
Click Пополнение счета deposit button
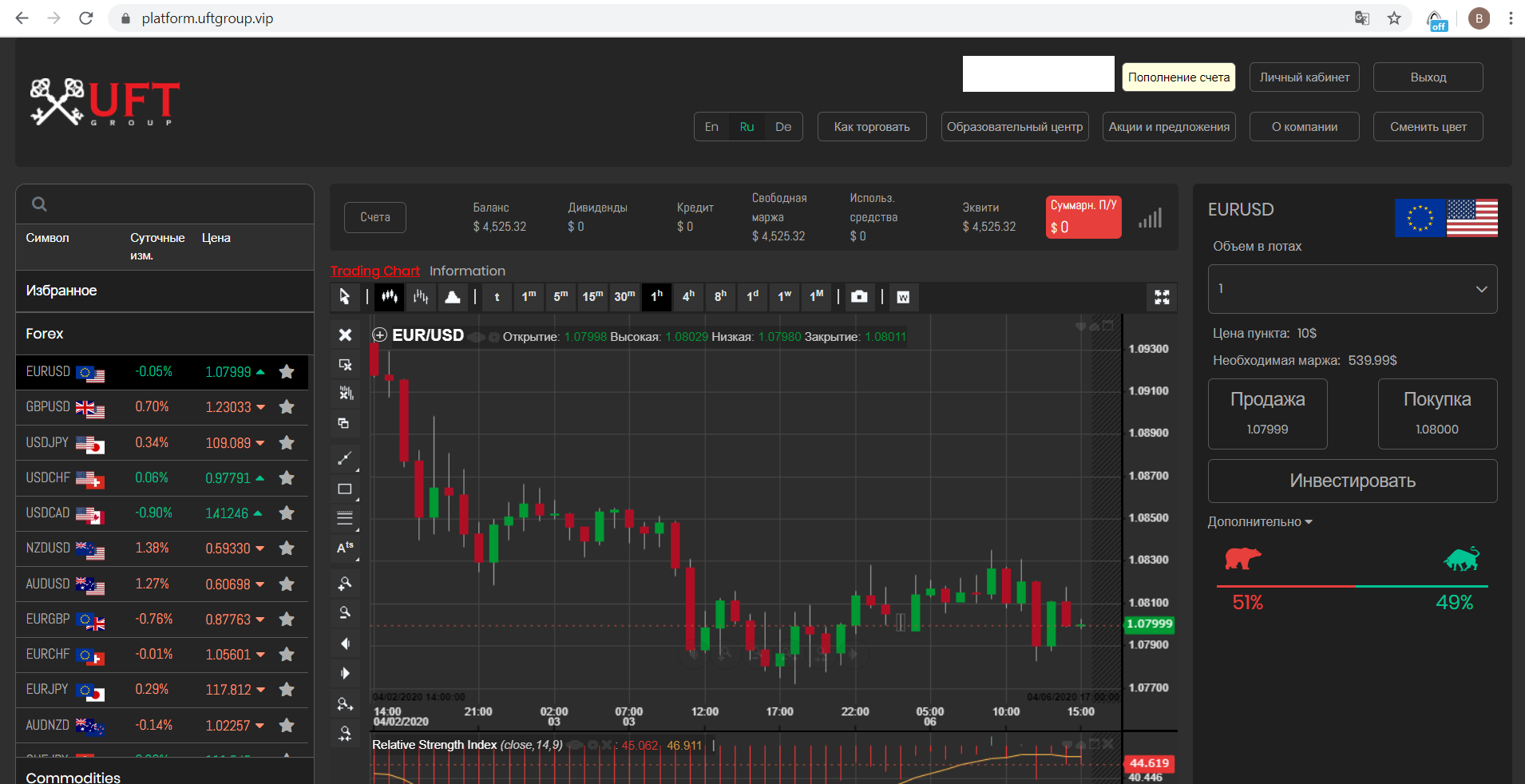pyautogui.click(x=1178, y=77)
